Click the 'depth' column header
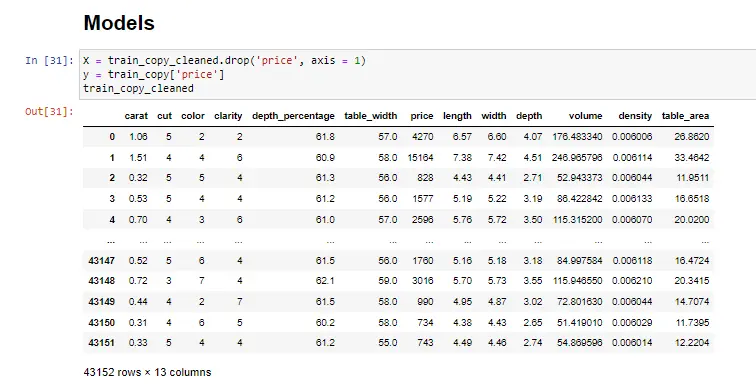The width and height of the screenshot is (756, 385). (x=529, y=116)
